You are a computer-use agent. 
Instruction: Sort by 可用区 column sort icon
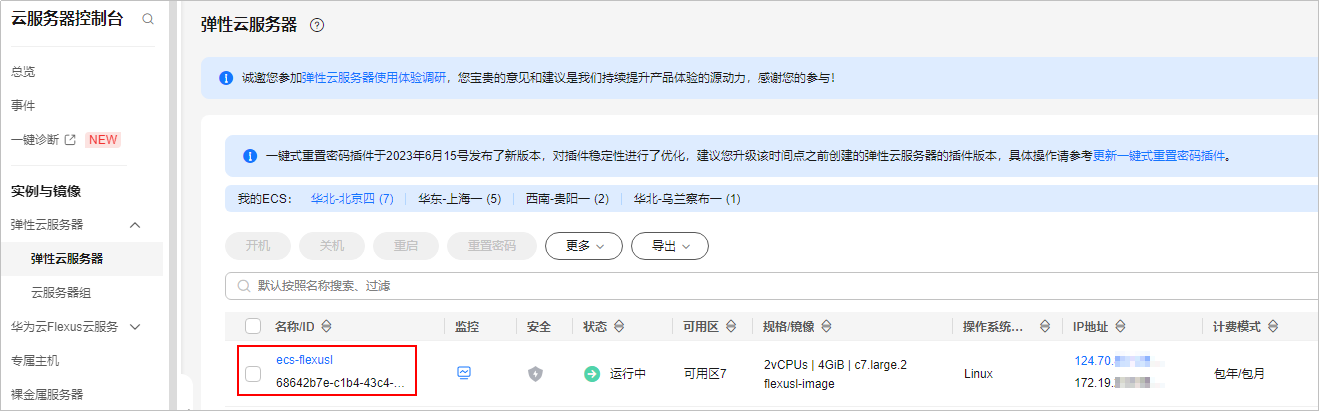point(732,326)
